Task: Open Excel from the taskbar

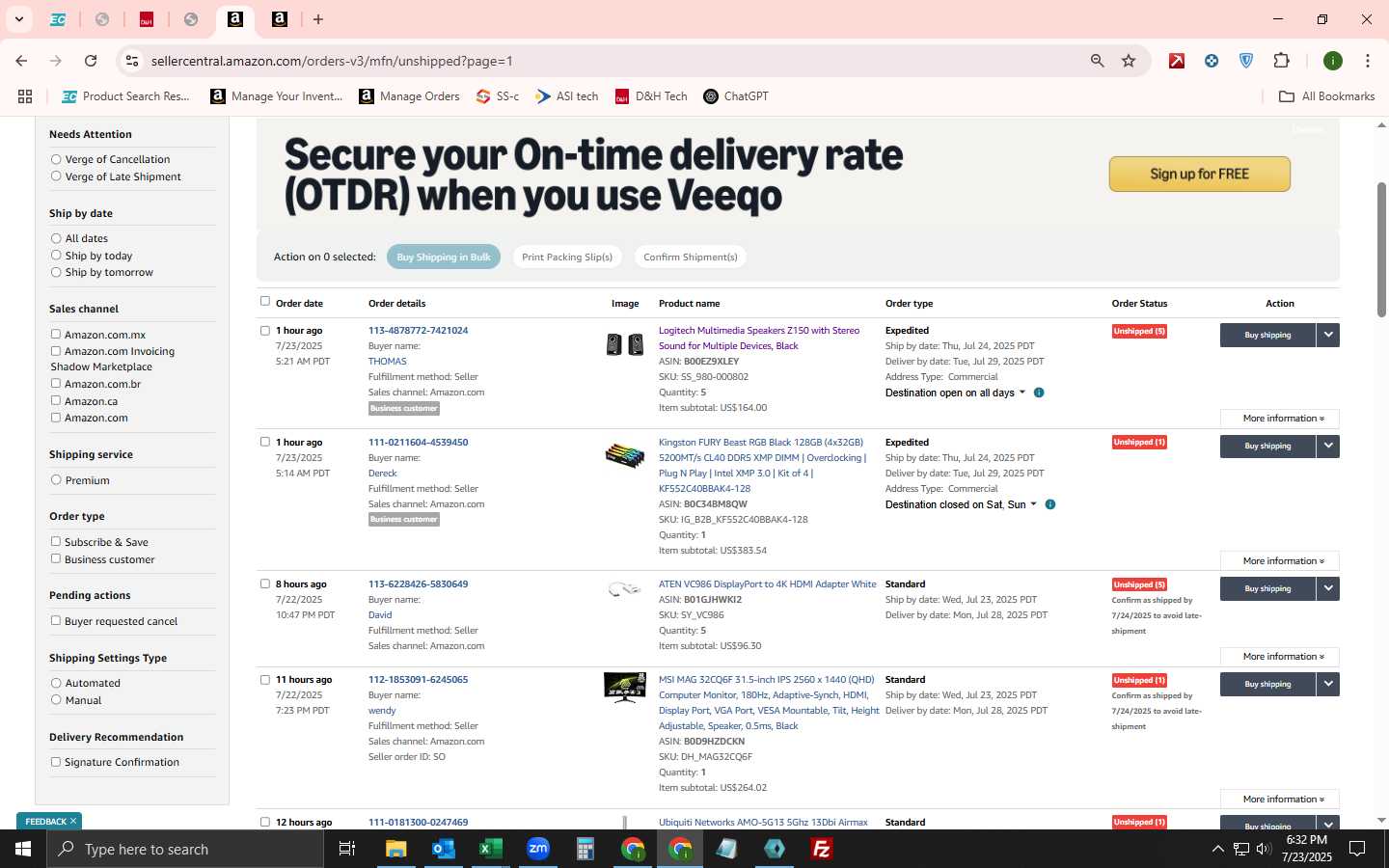Action: [490, 849]
